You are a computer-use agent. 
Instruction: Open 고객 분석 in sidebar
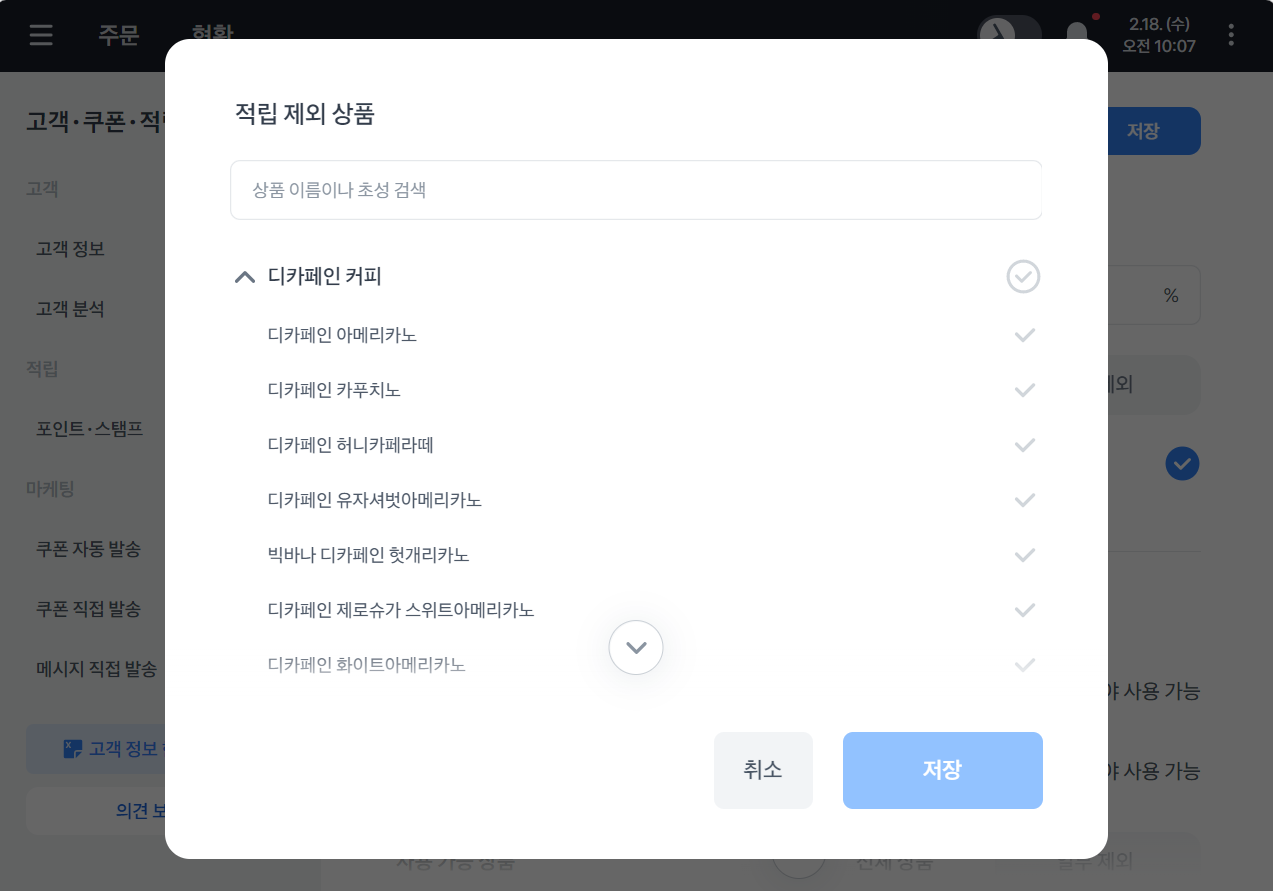pos(70,309)
